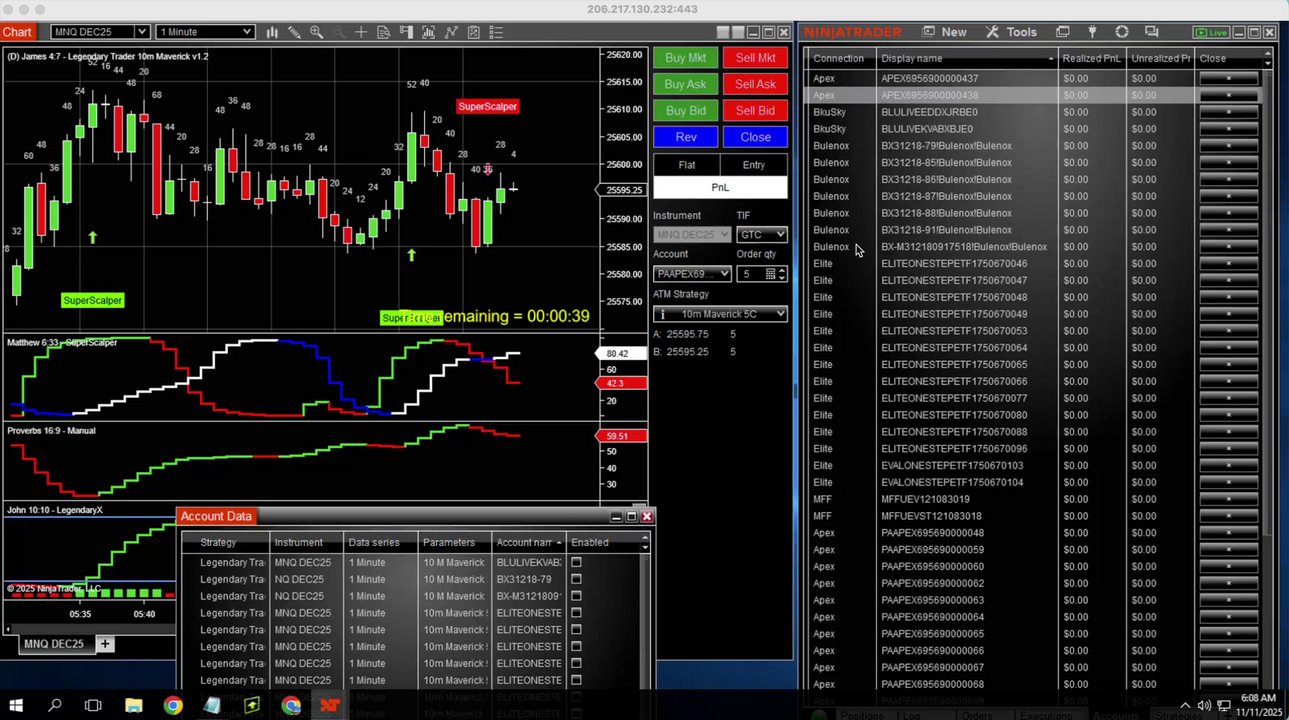Open the NinjaTrader Connections plug icon
Image resolution: width=1289 pixels, height=720 pixels.
point(1092,32)
